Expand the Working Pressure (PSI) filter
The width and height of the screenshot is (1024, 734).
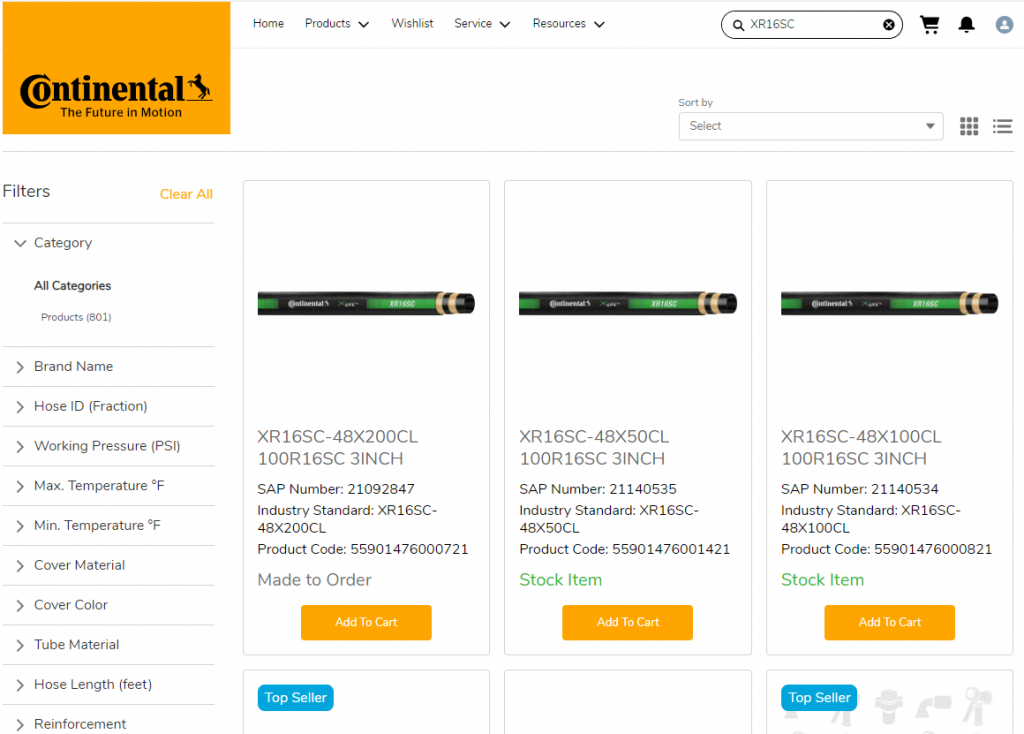pyautogui.click(x=107, y=446)
